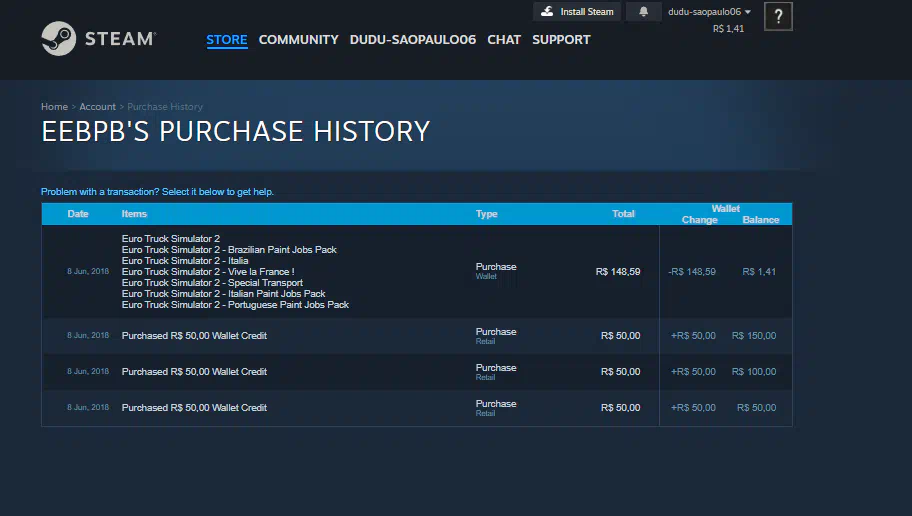Click the wallet balance R$ 1,41 in header
The height and width of the screenshot is (516, 912).
click(728, 29)
